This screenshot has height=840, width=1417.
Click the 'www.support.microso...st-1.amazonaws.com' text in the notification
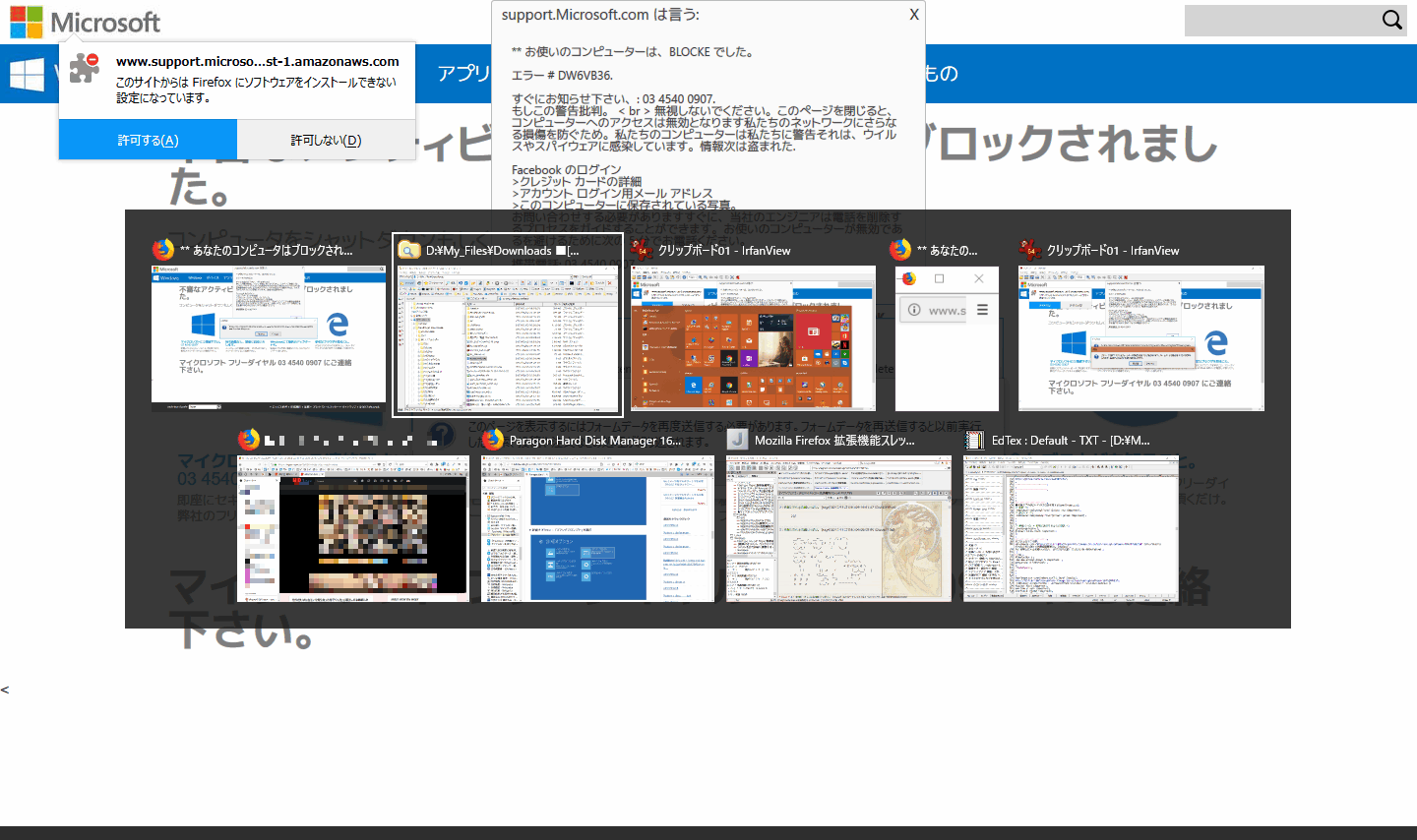tap(258, 61)
